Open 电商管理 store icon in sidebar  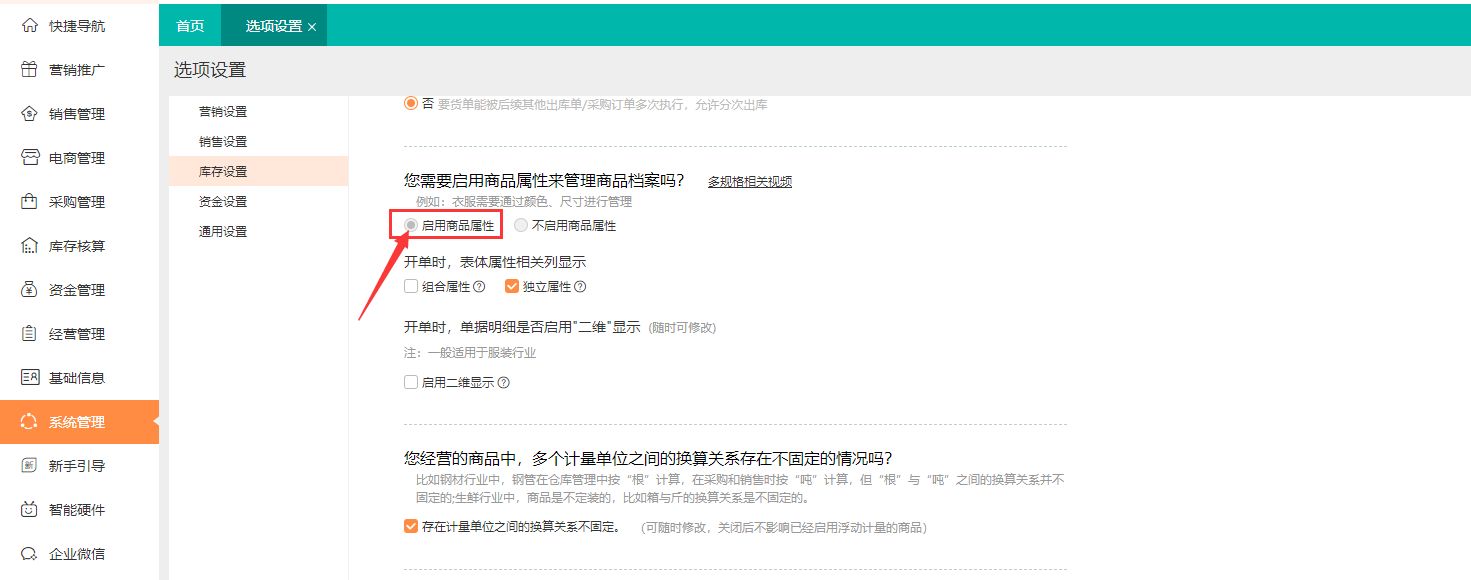[29, 158]
